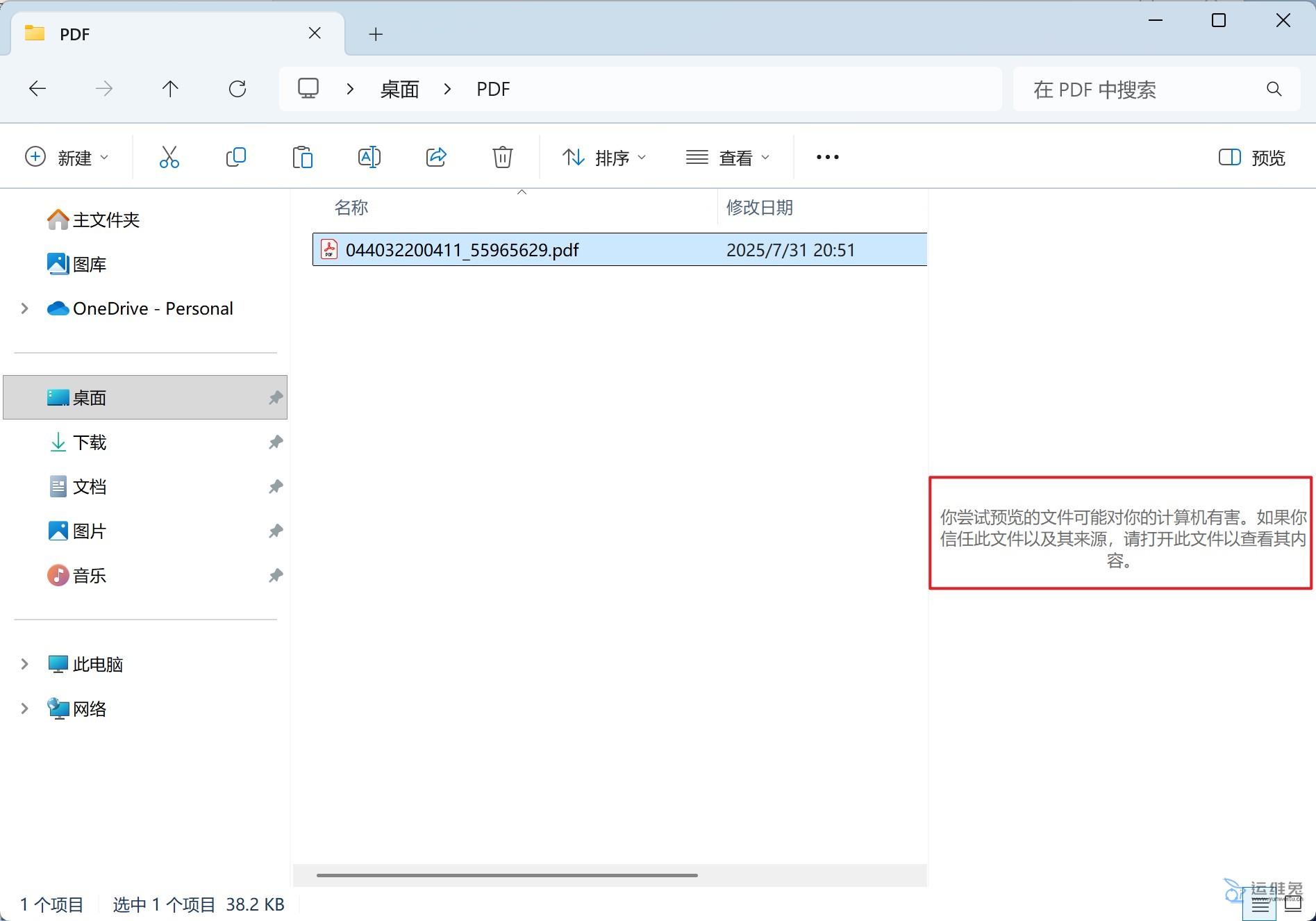Unpin 下载 from quick access
The height and width of the screenshot is (921, 1316).
click(276, 442)
